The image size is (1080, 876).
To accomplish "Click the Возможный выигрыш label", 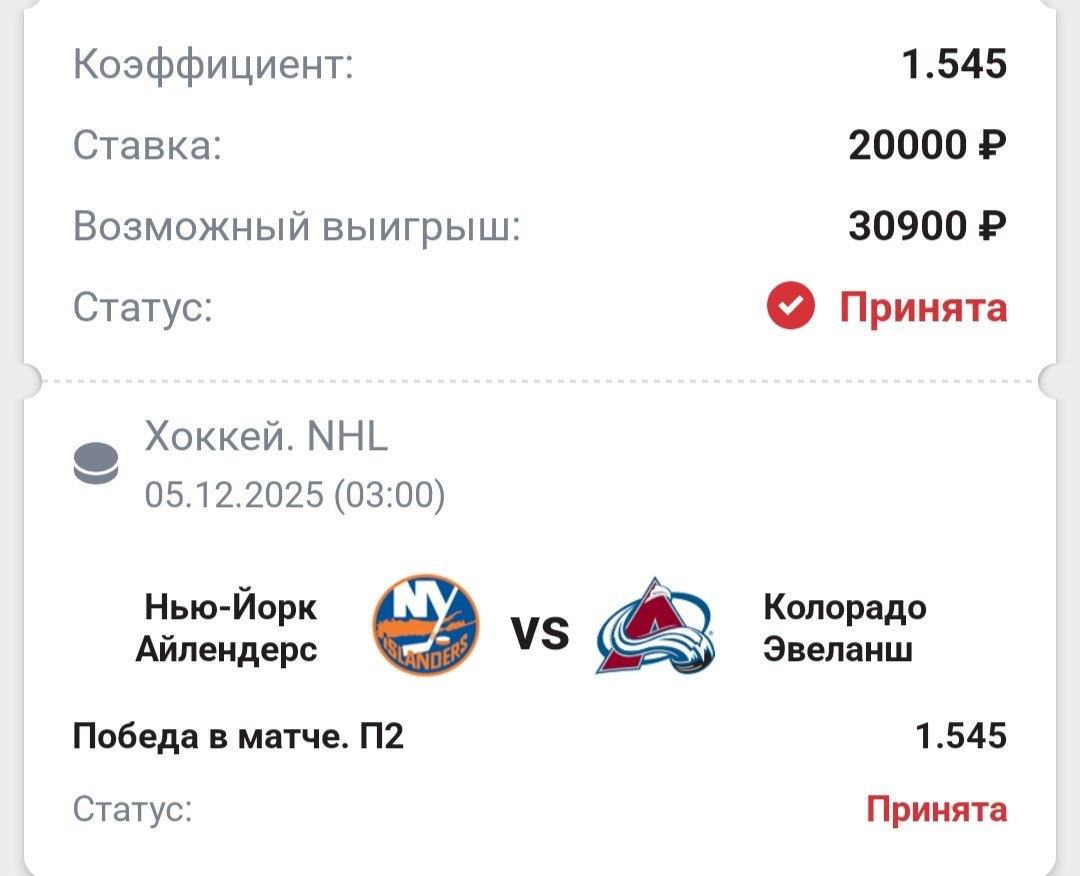I will pos(297,228).
